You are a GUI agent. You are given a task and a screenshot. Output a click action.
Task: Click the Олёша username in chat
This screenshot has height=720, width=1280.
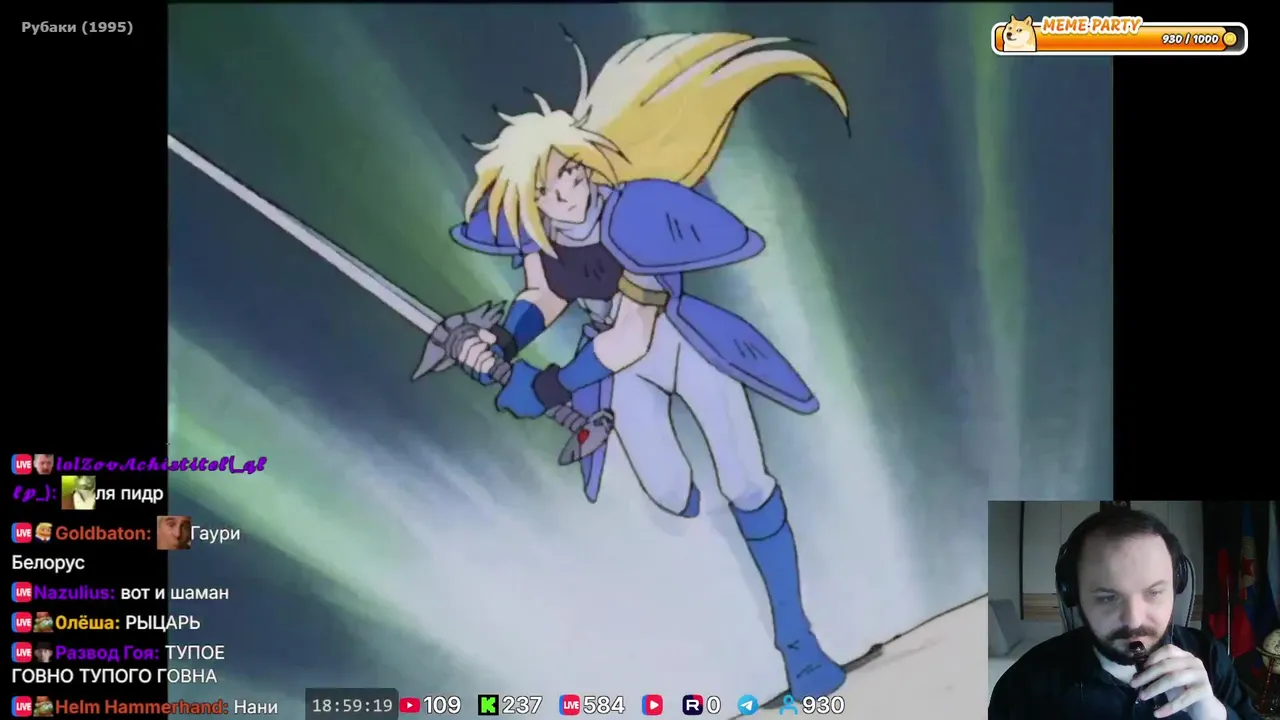point(88,623)
